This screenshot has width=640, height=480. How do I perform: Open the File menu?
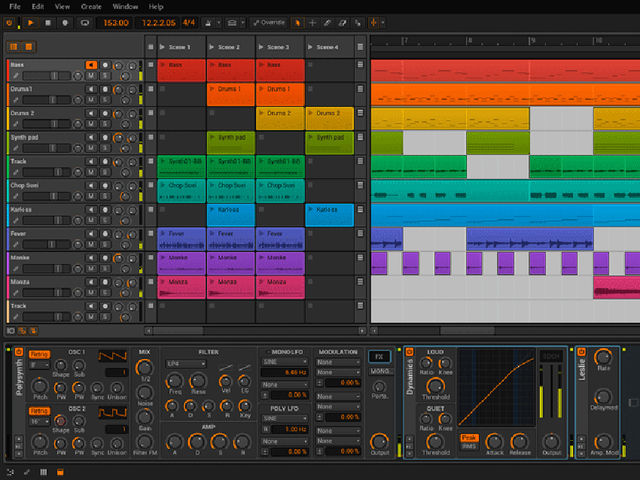(15, 7)
